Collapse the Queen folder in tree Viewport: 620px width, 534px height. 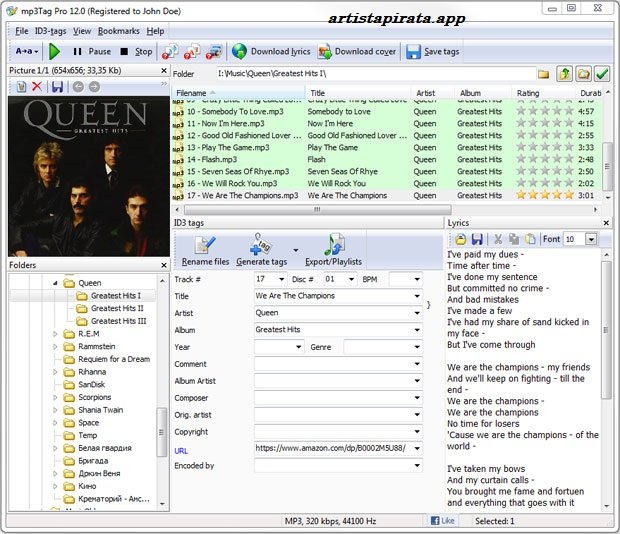[55, 283]
